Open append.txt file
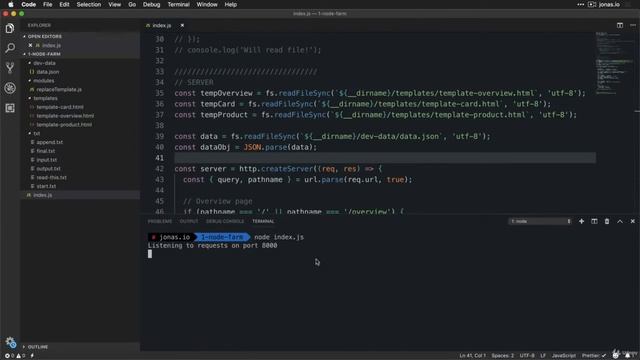The height and width of the screenshot is (360, 640). tap(49, 142)
